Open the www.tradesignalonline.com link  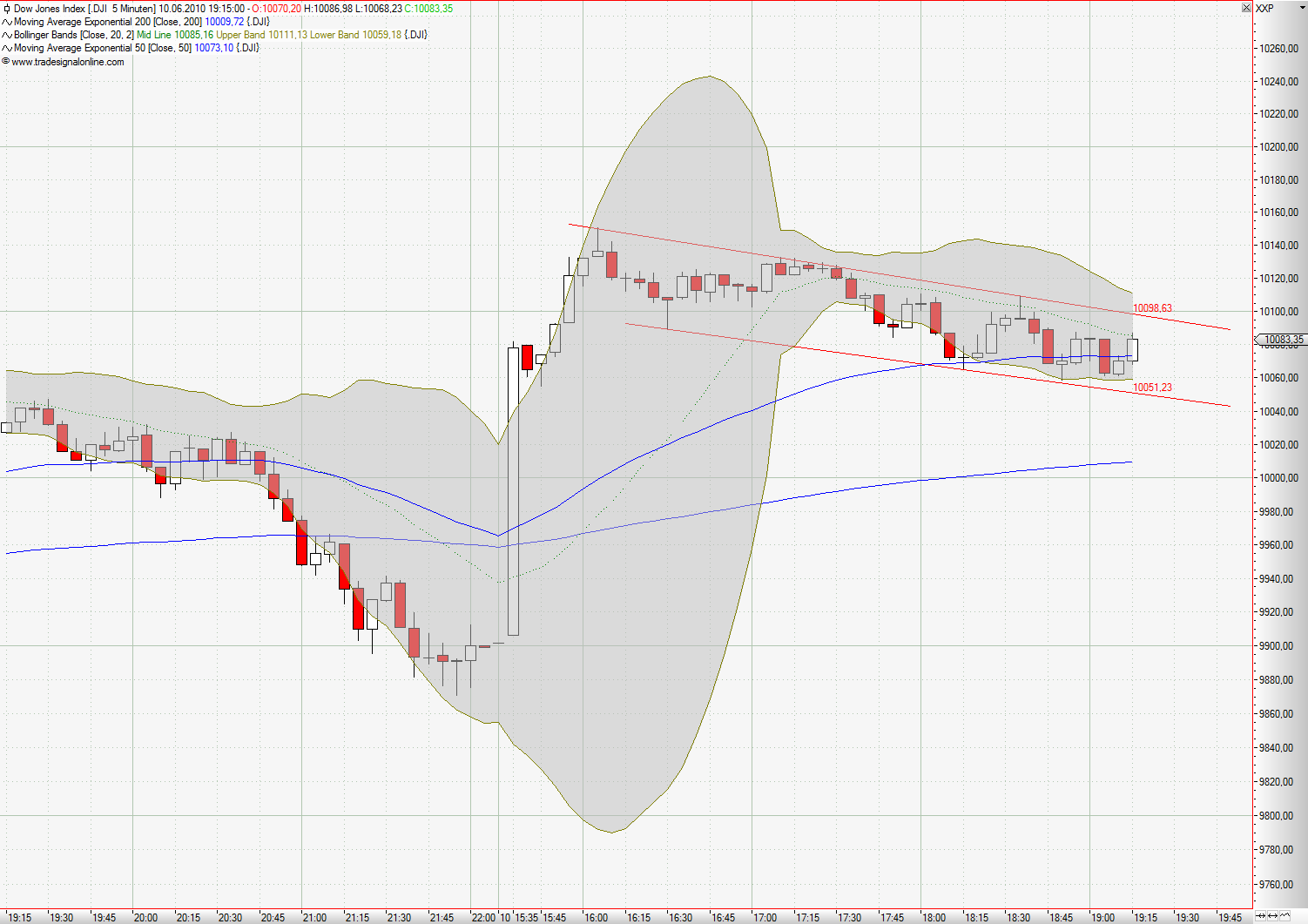click(68, 62)
